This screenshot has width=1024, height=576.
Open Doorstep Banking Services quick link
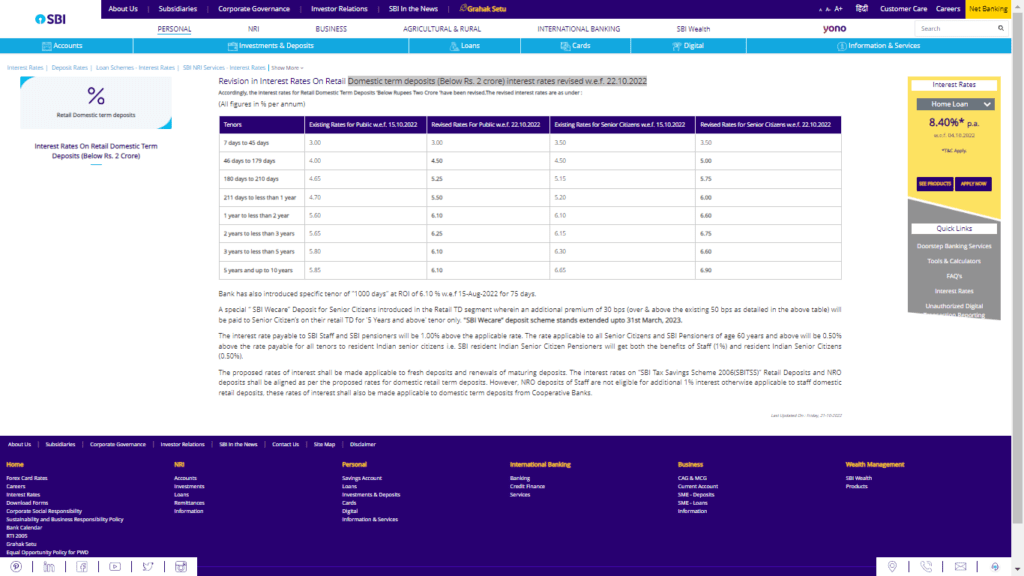click(x=953, y=246)
